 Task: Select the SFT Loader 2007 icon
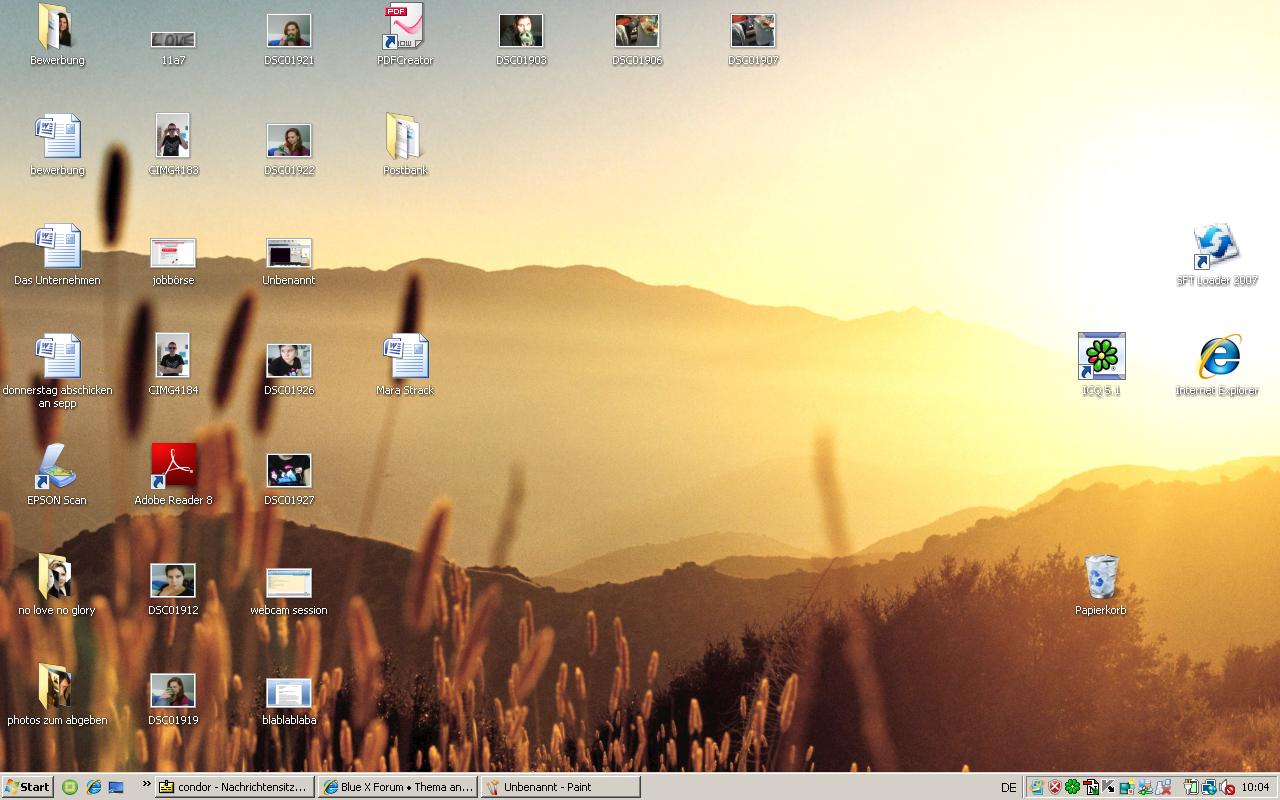pyautogui.click(x=1217, y=247)
